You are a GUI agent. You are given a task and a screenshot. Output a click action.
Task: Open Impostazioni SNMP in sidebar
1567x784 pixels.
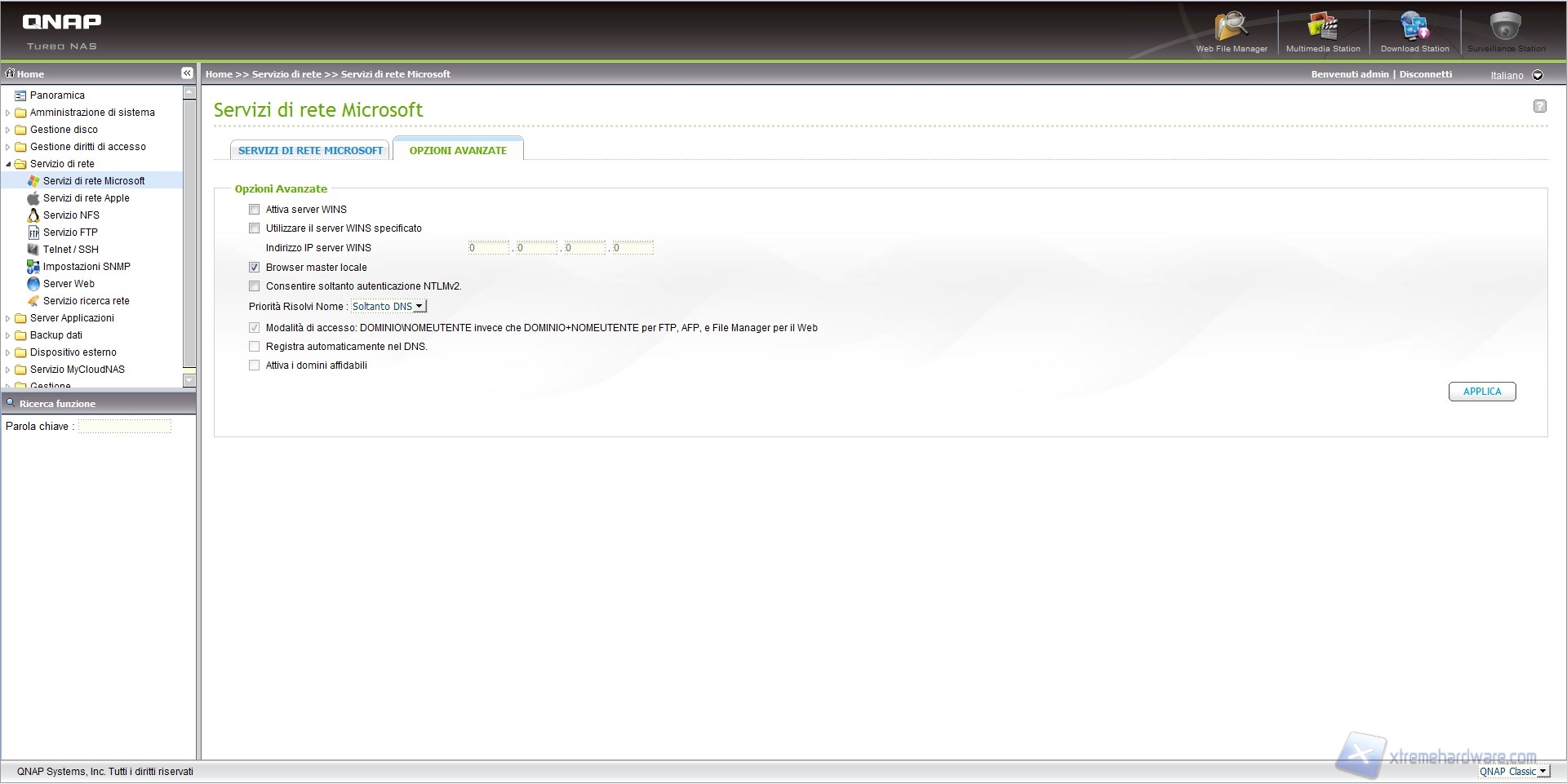(x=87, y=267)
